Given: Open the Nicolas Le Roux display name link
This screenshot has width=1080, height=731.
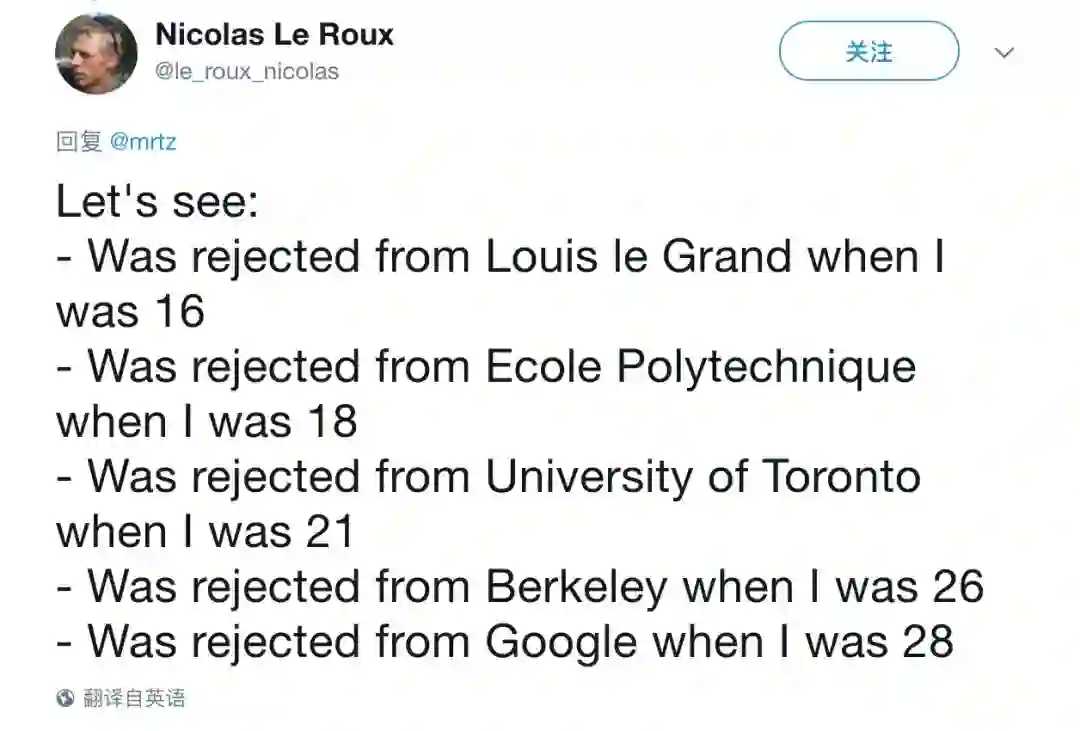Looking at the screenshot, I should pyautogui.click(x=274, y=35).
